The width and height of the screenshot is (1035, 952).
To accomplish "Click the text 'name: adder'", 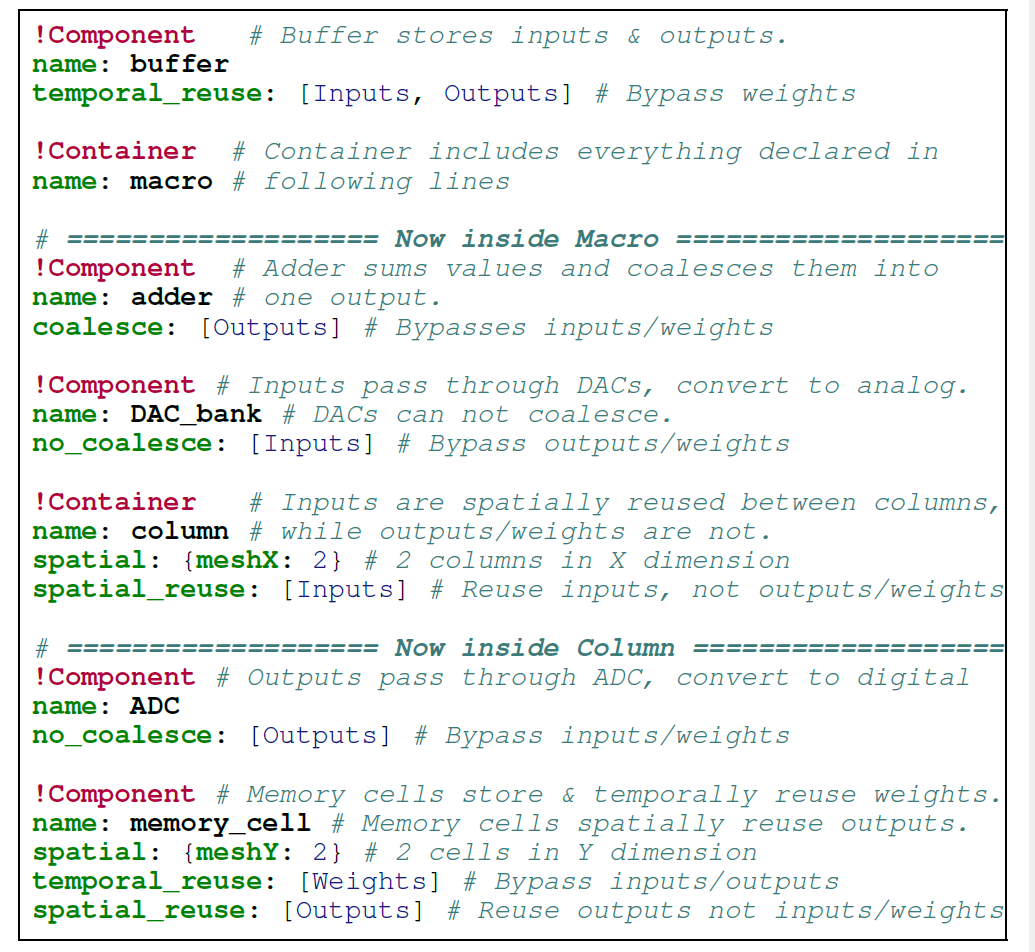I will point(123,297).
